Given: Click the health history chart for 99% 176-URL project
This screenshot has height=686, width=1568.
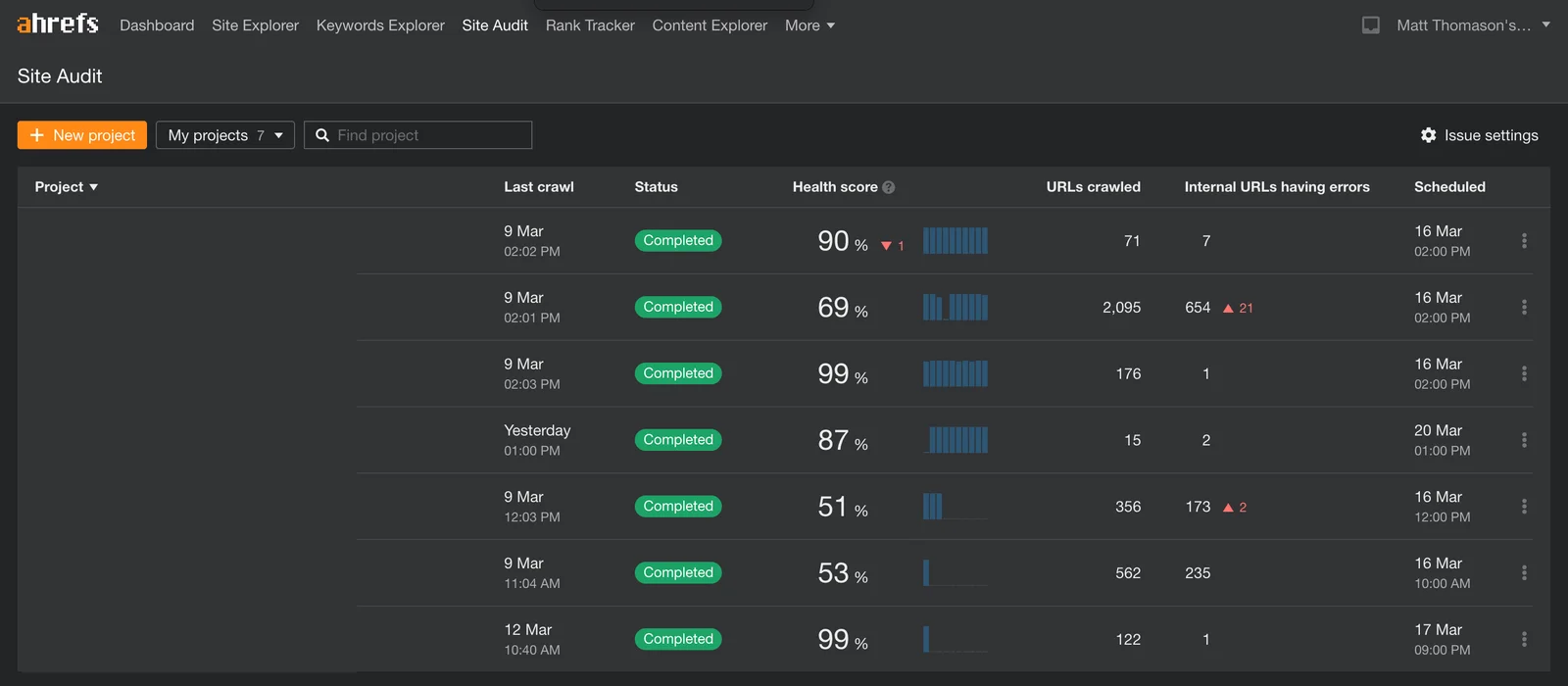Looking at the screenshot, I should [x=955, y=373].
